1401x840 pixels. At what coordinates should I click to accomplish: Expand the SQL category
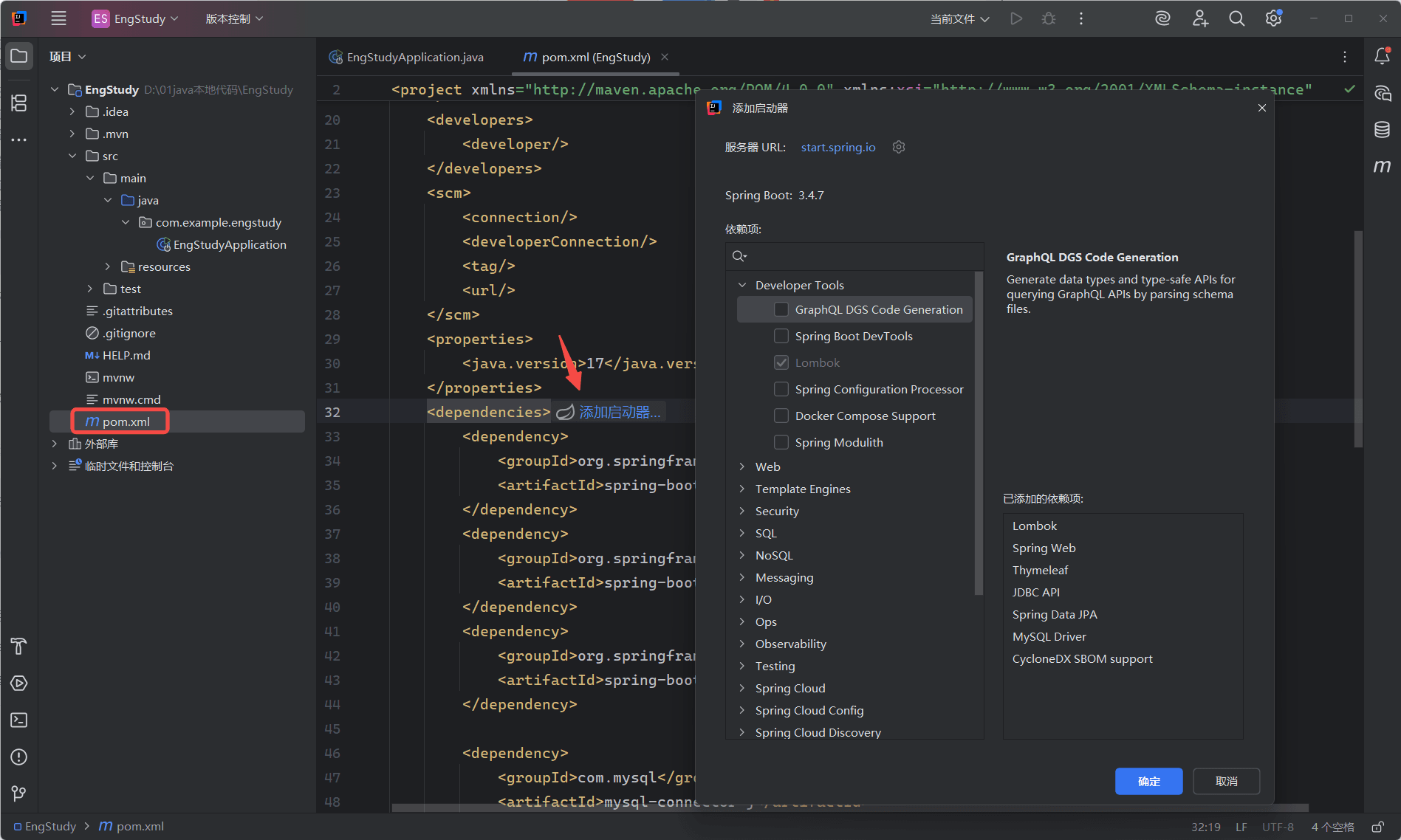click(x=742, y=533)
